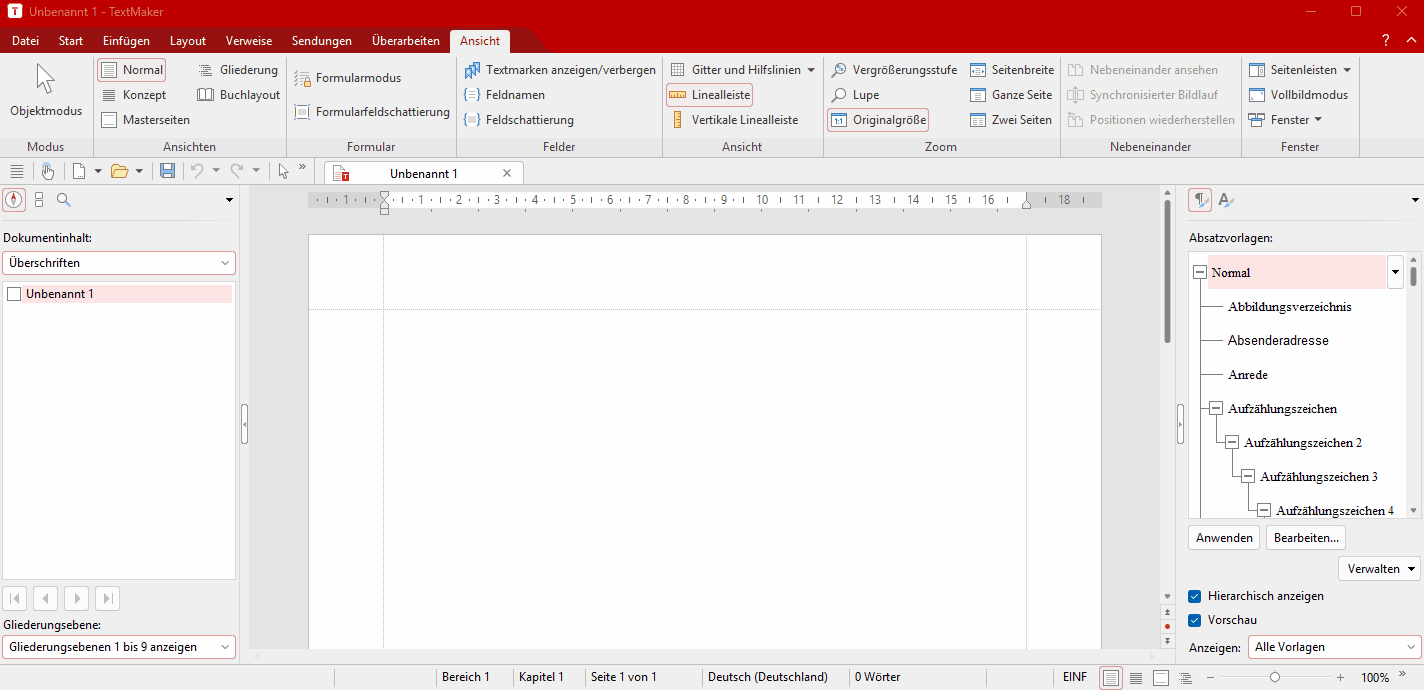Activate Objektmodus arrow icon

45,79
